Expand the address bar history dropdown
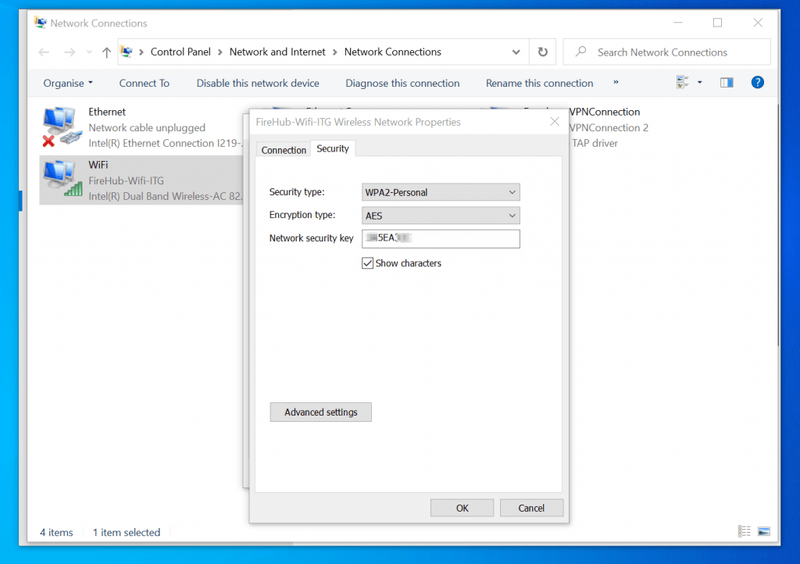 [516, 52]
